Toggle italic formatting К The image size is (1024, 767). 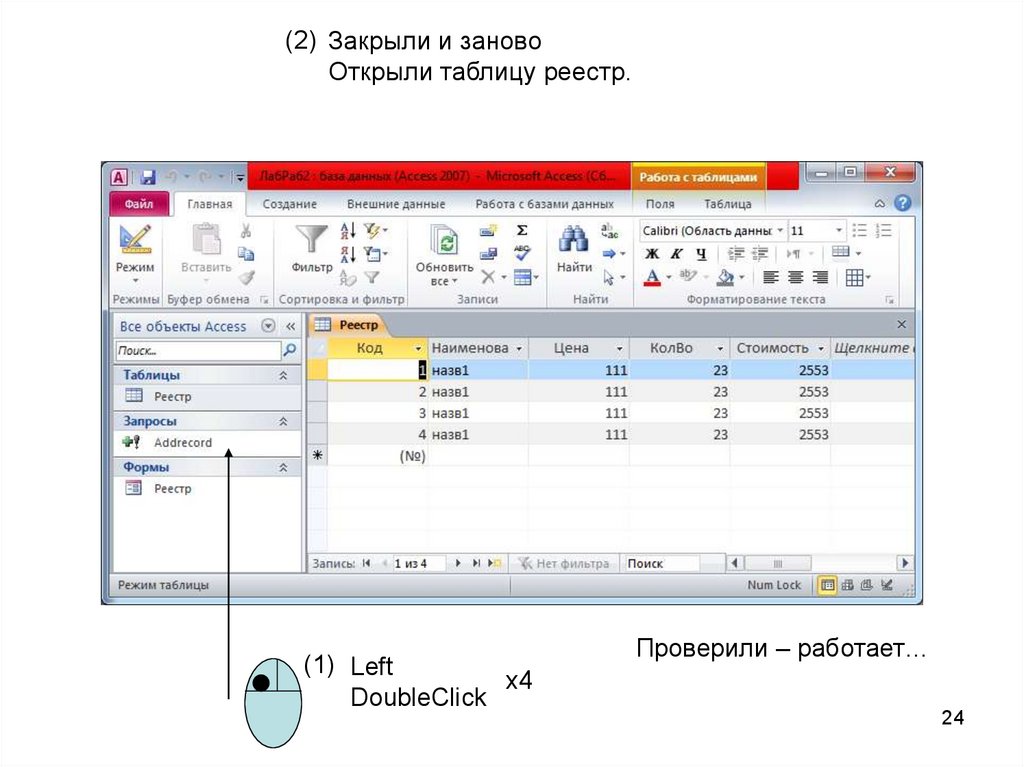click(x=676, y=254)
